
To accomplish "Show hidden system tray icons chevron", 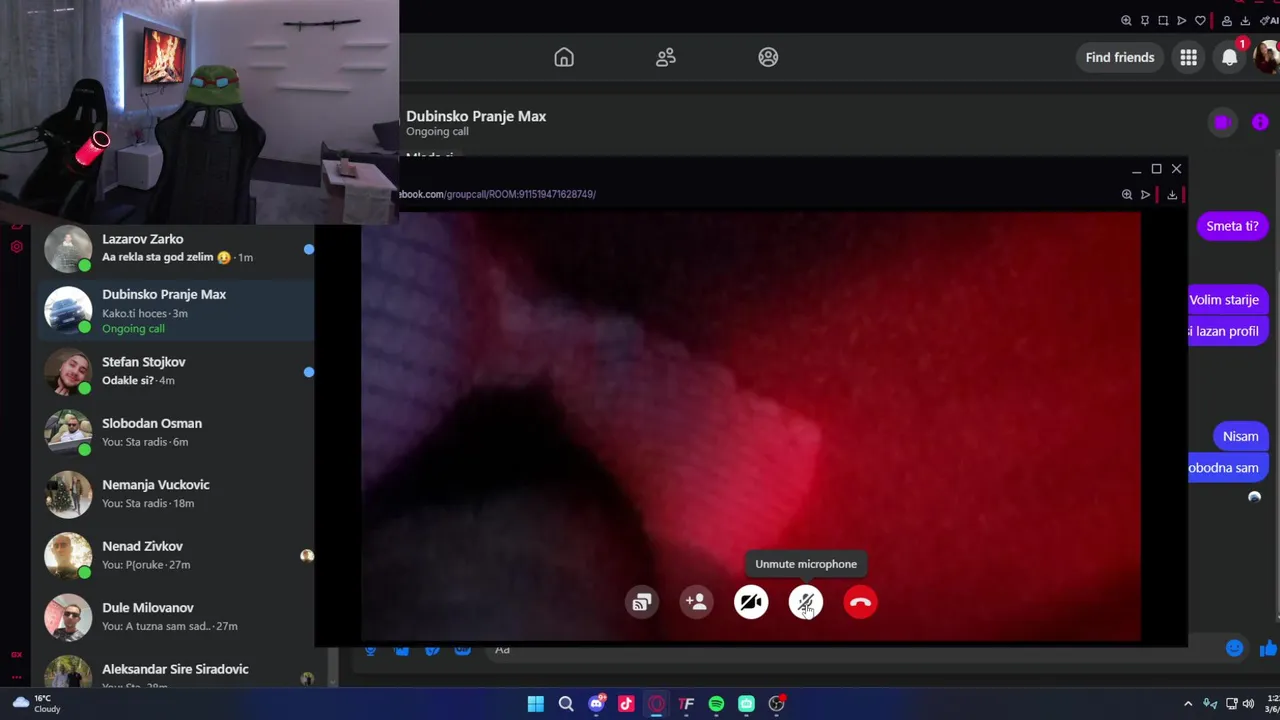I will click(1188, 704).
